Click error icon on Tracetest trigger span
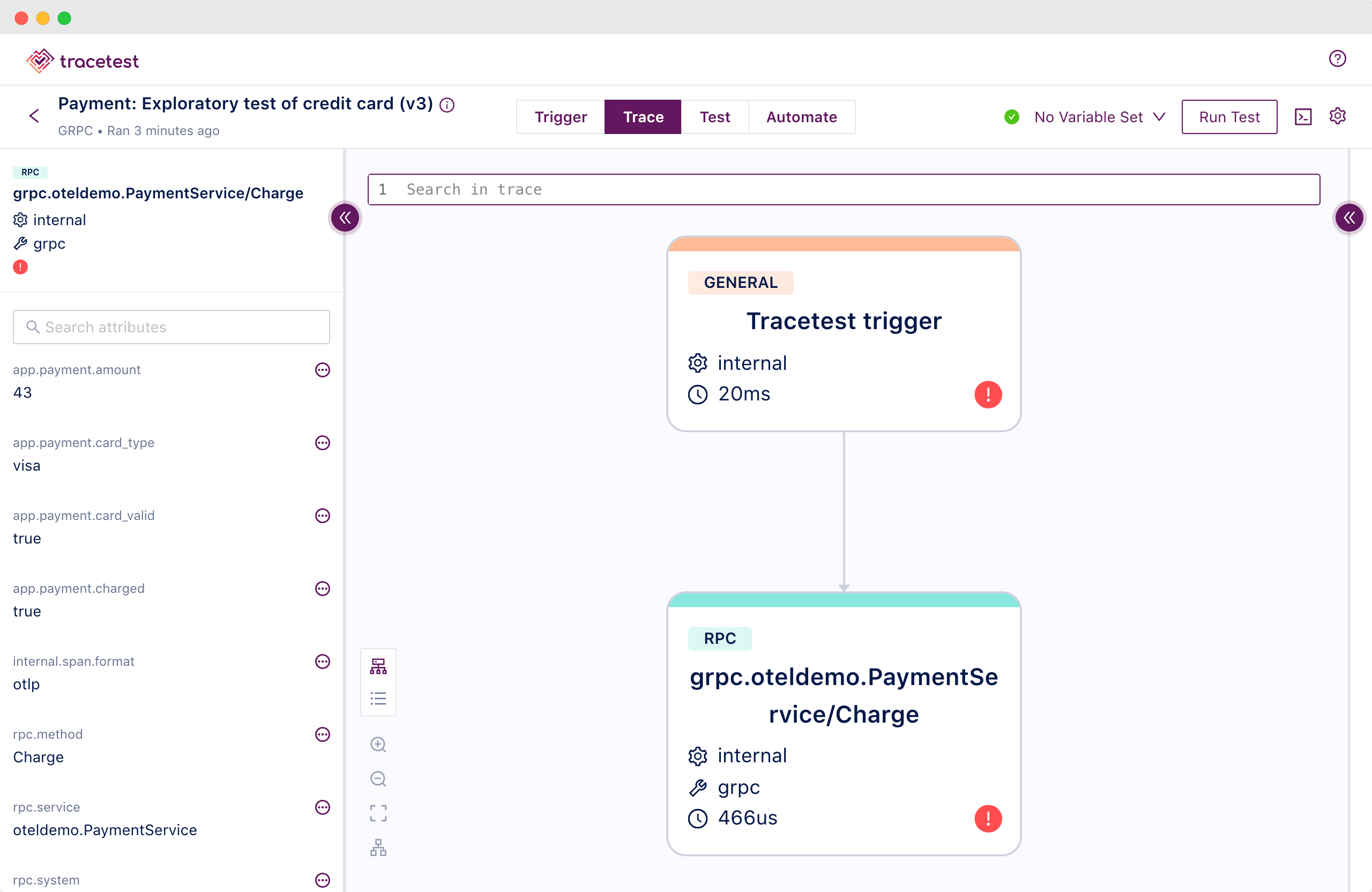 pos(988,395)
